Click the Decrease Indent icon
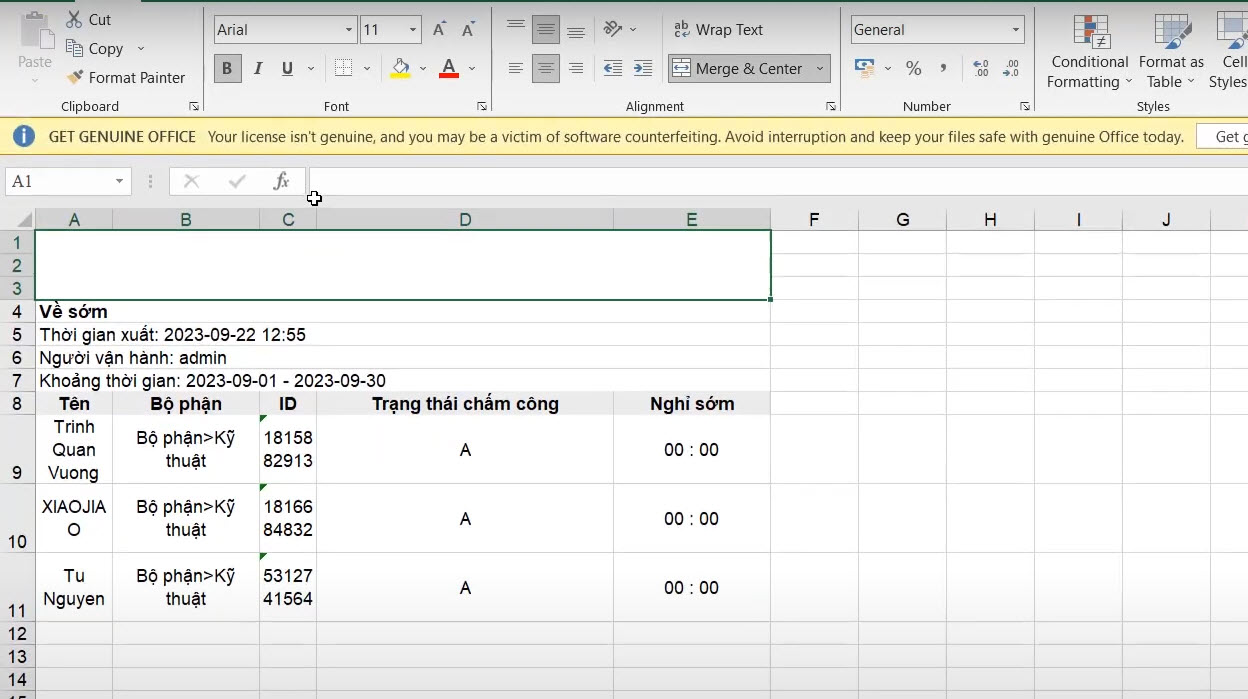The width and height of the screenshot is (1248, 699). point(613,68)
